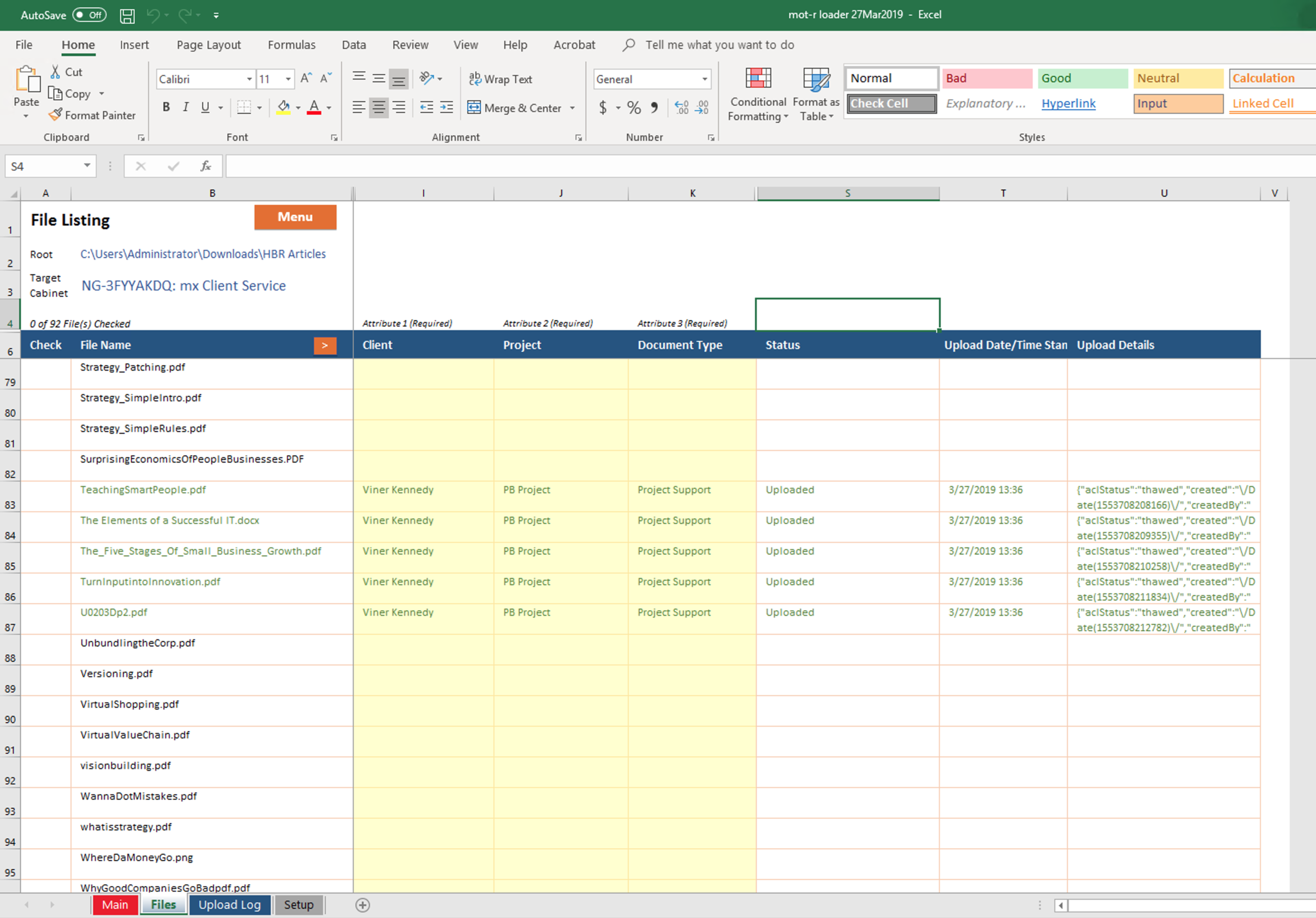Click the Tell me what you want search box
This screenshot has height=918, width=1316.
tap(720, 45)
